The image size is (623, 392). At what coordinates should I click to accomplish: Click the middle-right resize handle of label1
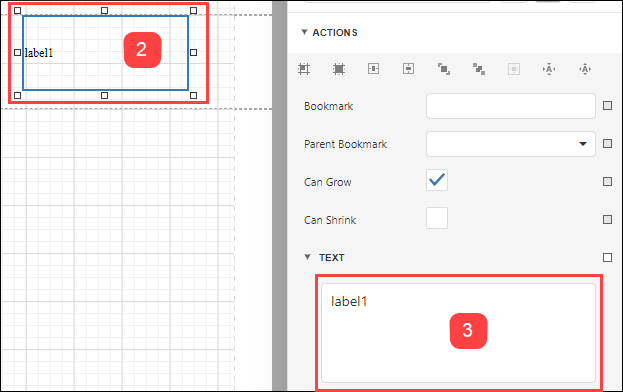pyautogui.click(x=193, y=52)
